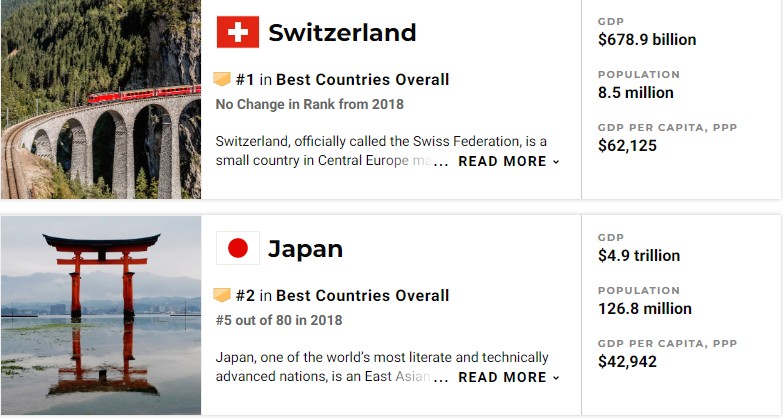Click Japan's GDP value of $4.9 trillion
Viewport: 783px width, 418px height.
[x=639, y=255]
